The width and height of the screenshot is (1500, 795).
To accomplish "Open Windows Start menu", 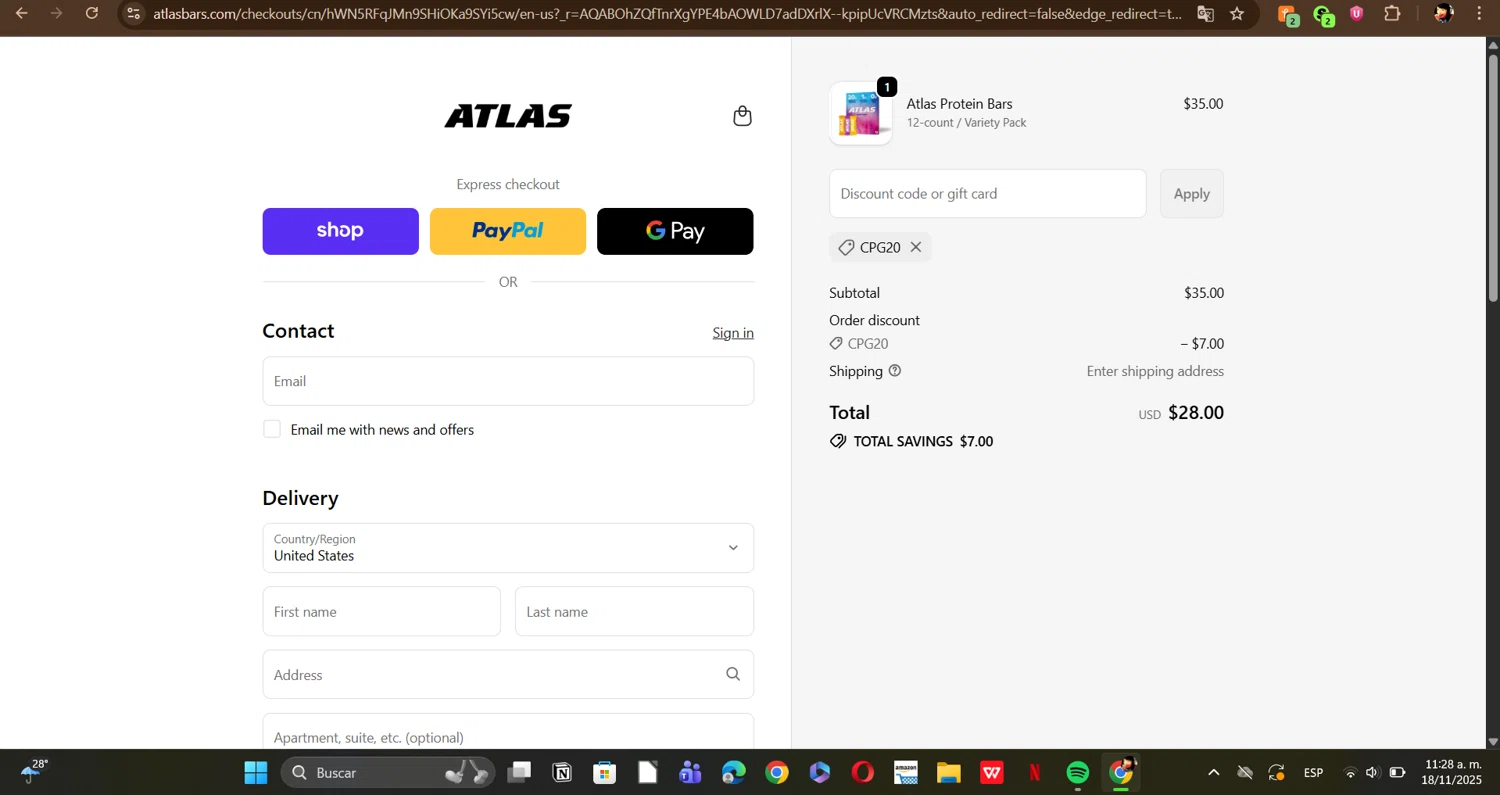I will (x=256, y=773).
